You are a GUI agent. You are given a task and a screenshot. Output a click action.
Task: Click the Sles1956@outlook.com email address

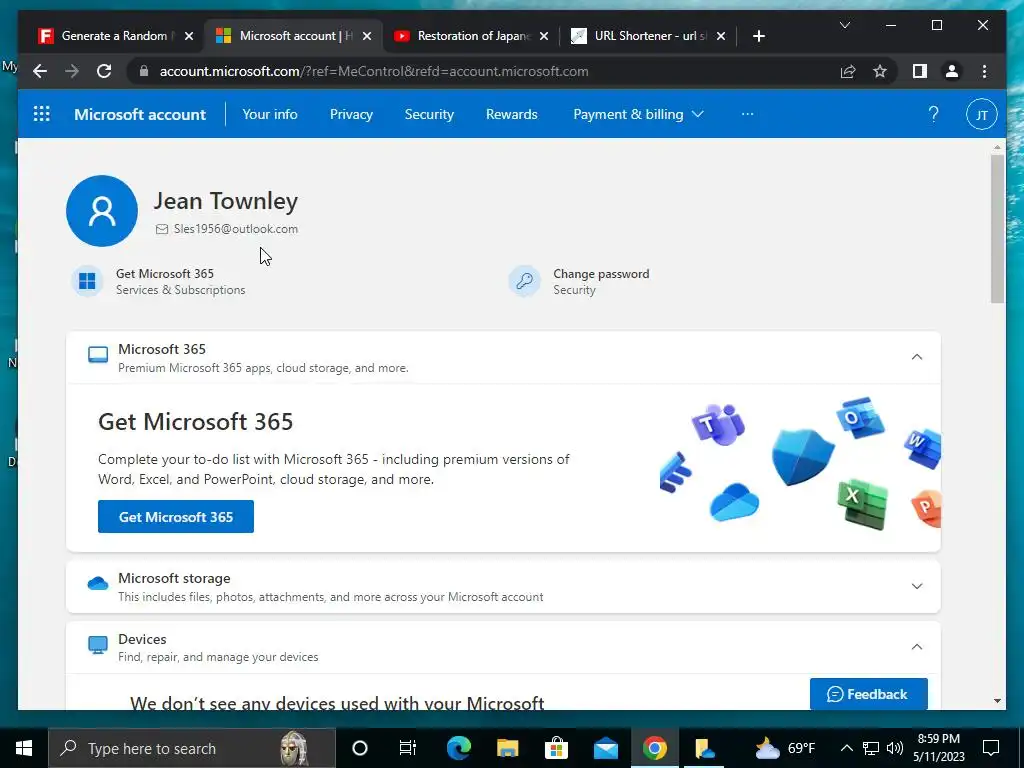tap(236, 229)
